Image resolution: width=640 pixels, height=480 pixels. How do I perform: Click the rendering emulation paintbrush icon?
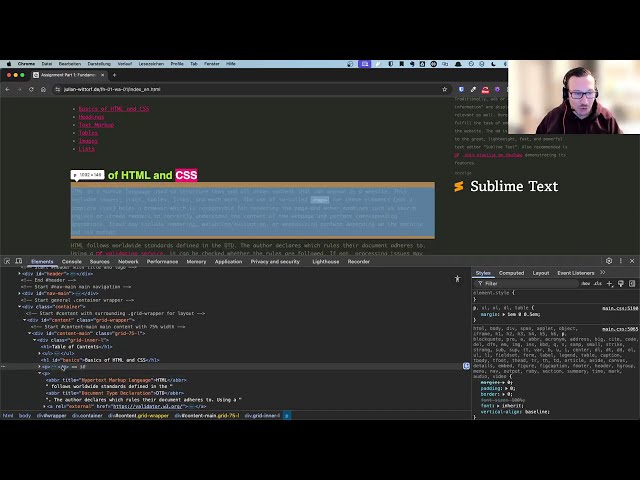621,283
